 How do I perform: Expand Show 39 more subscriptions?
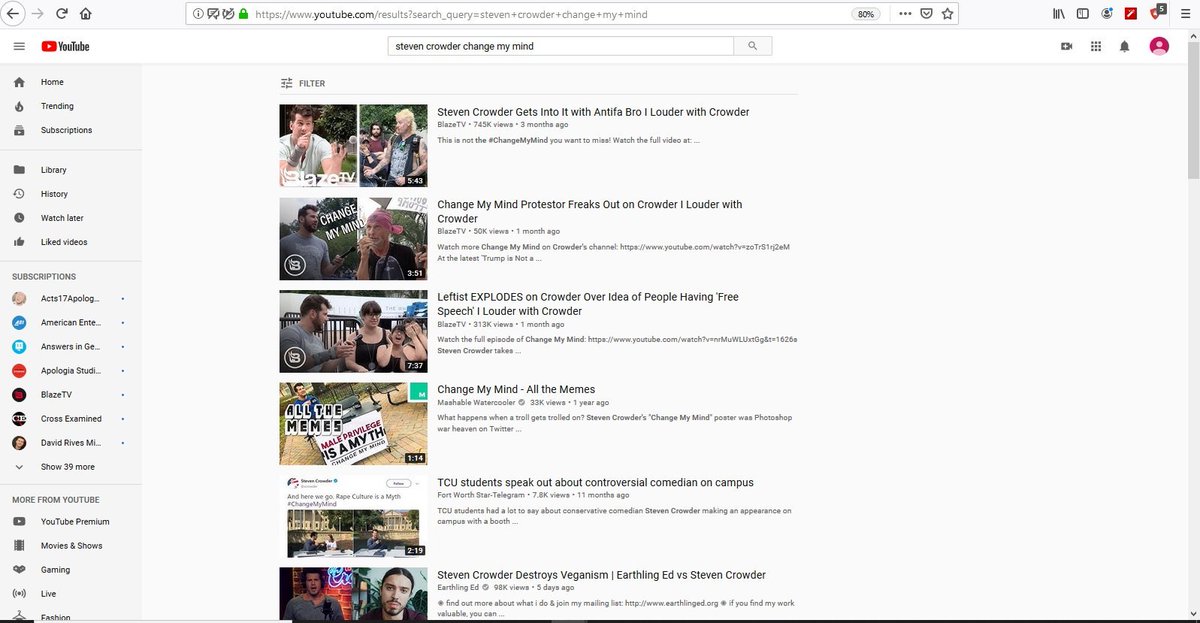[70, 467]
